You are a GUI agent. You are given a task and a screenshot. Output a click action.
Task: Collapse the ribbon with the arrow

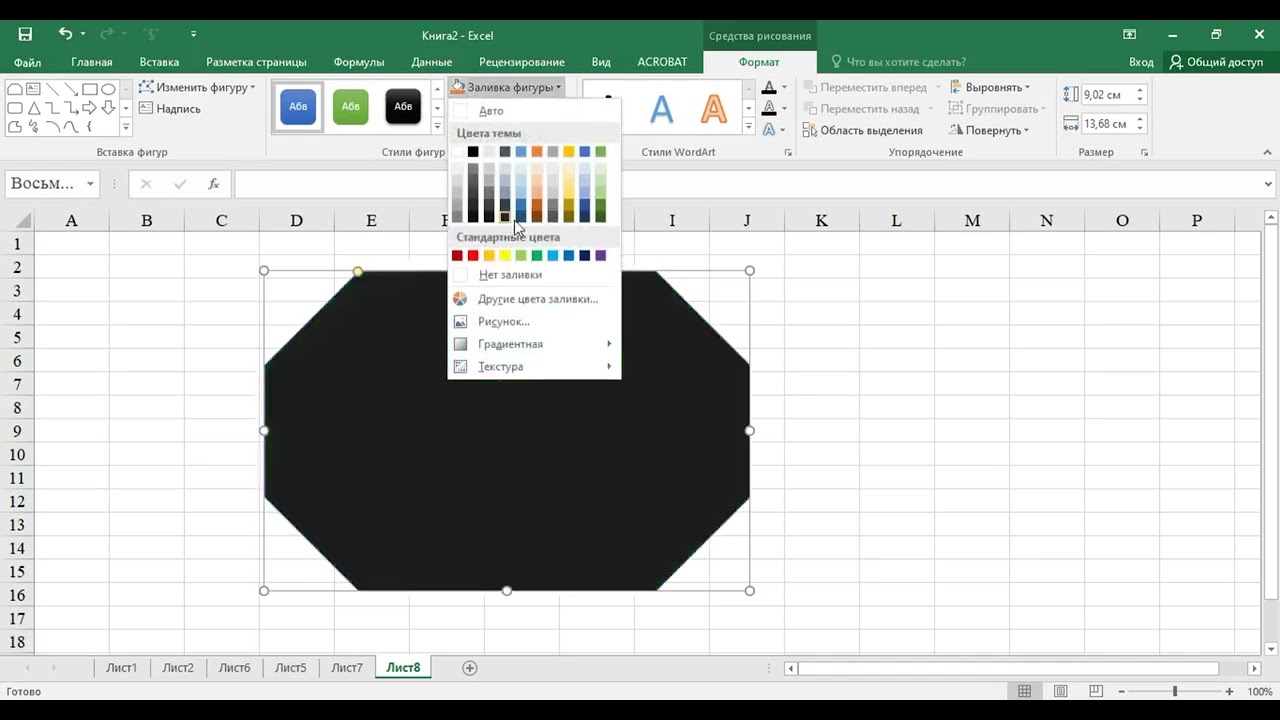pyautogui.click(x=1268, y=153)
